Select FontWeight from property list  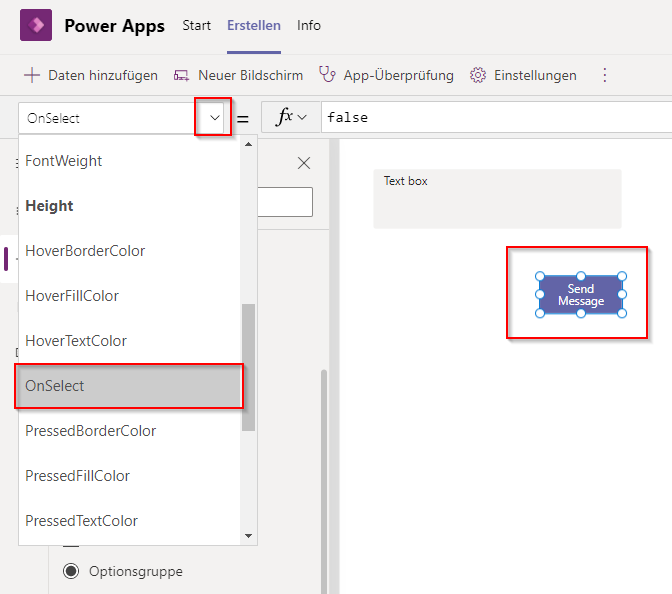pyautogui.click(x=129, y=161)
